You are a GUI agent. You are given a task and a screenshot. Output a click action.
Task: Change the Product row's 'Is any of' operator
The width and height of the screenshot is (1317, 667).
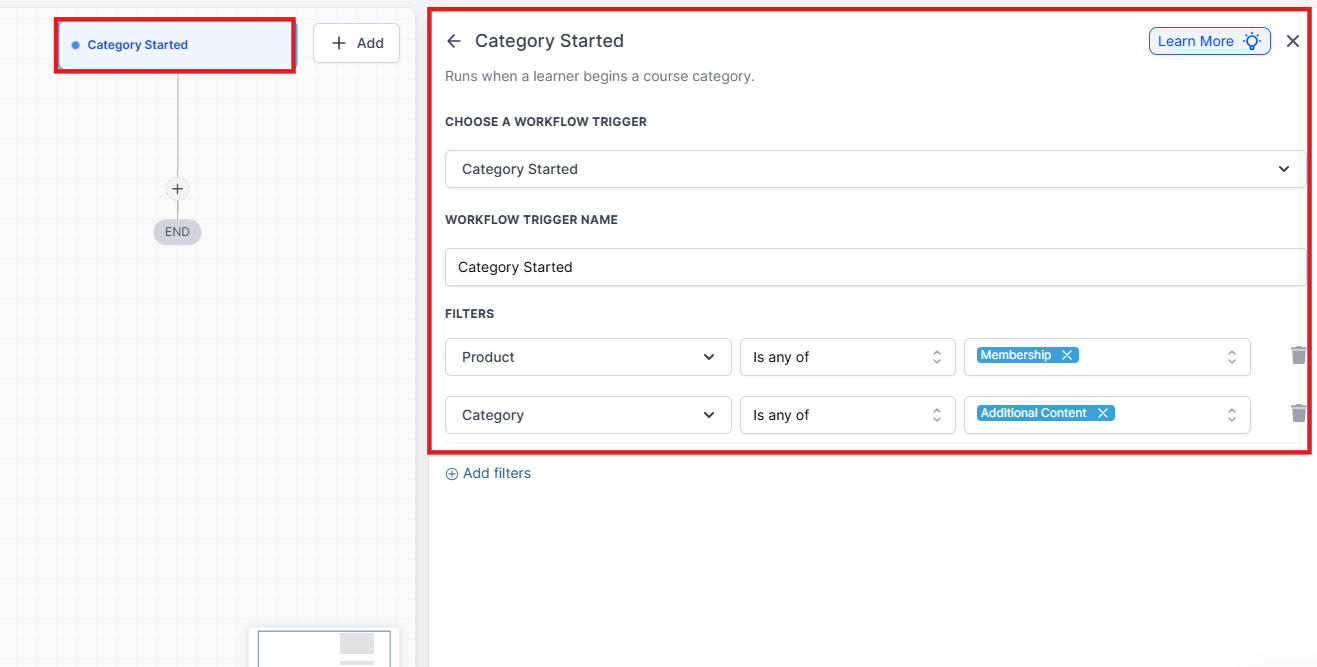point(847,357)
